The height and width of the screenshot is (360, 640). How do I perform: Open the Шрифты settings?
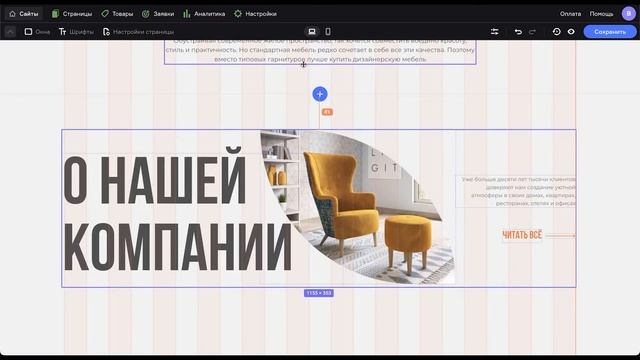coord(76,31)
